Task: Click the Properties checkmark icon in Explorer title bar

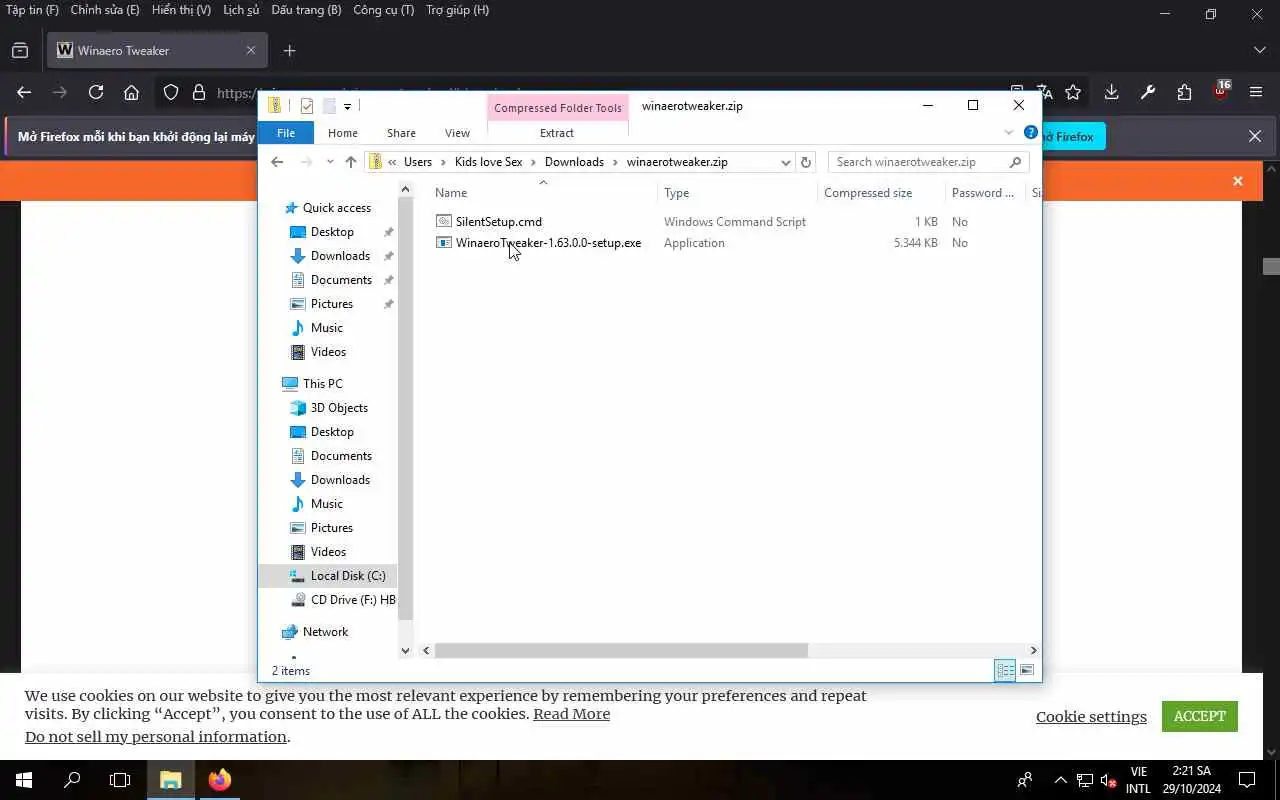Action: click(307, 106)
